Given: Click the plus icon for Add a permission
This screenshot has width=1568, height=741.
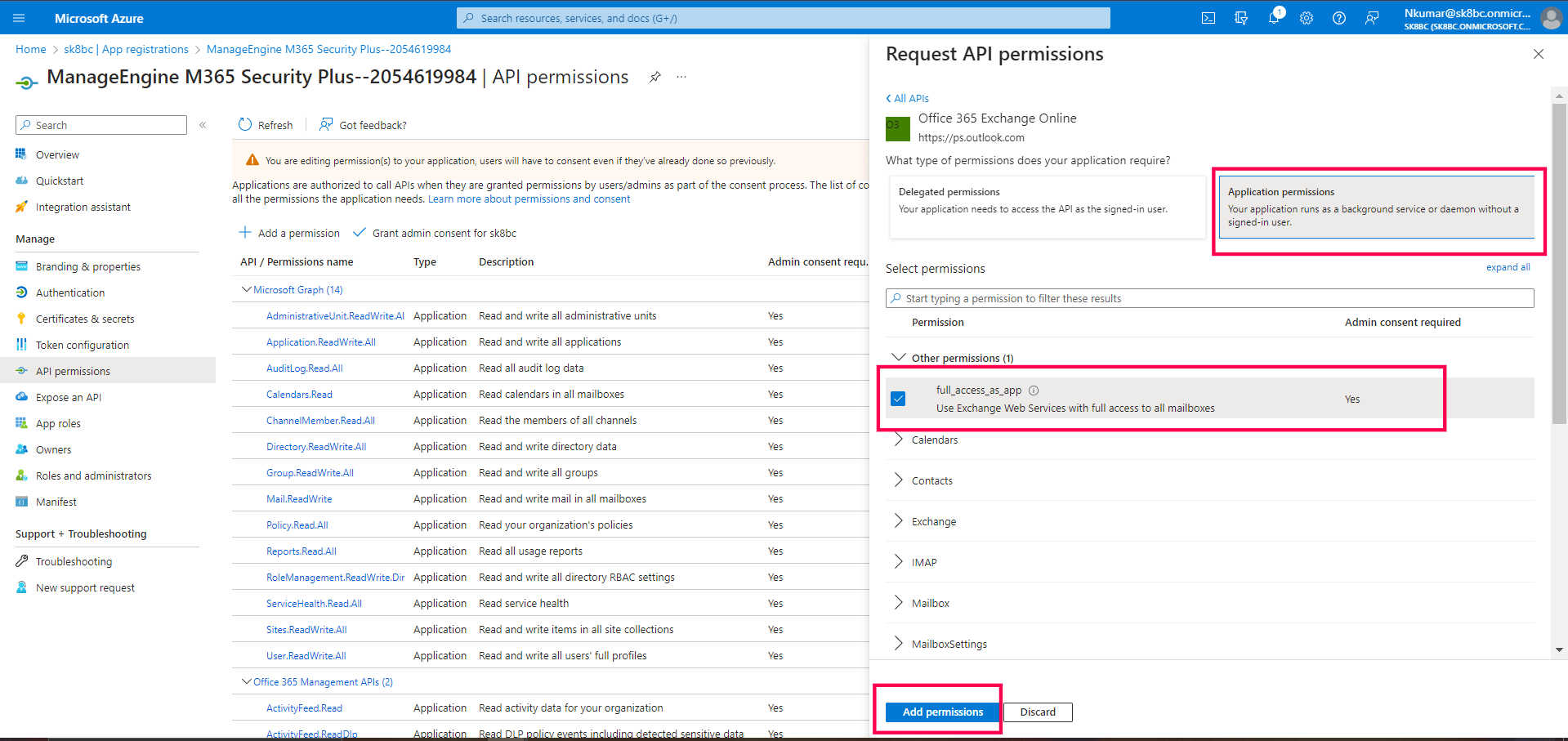Looking at the screenshot, I should (x=245, y=232).
